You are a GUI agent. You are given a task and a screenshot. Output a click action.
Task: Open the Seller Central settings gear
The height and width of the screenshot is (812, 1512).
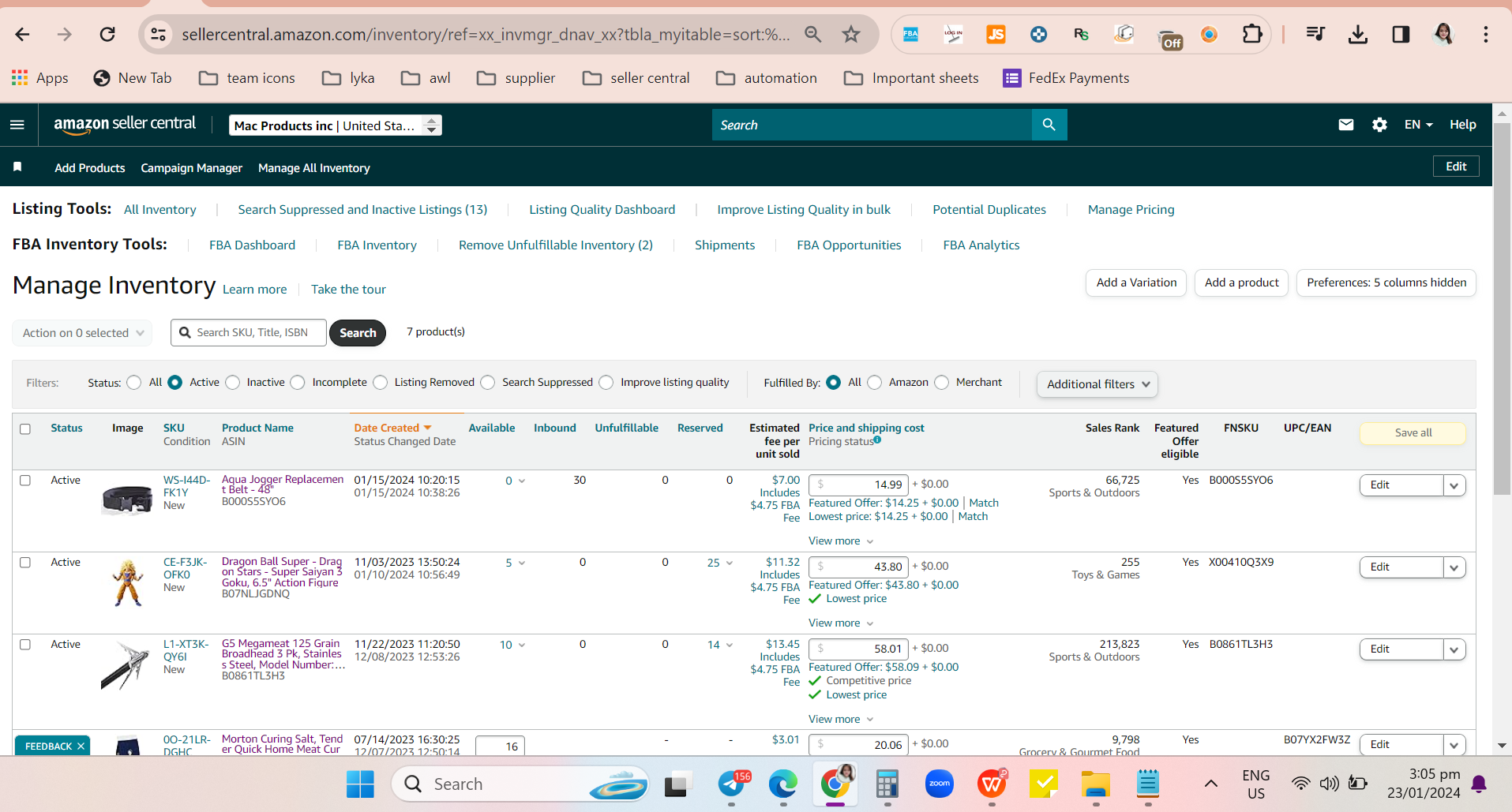[x=1379, y=125]
